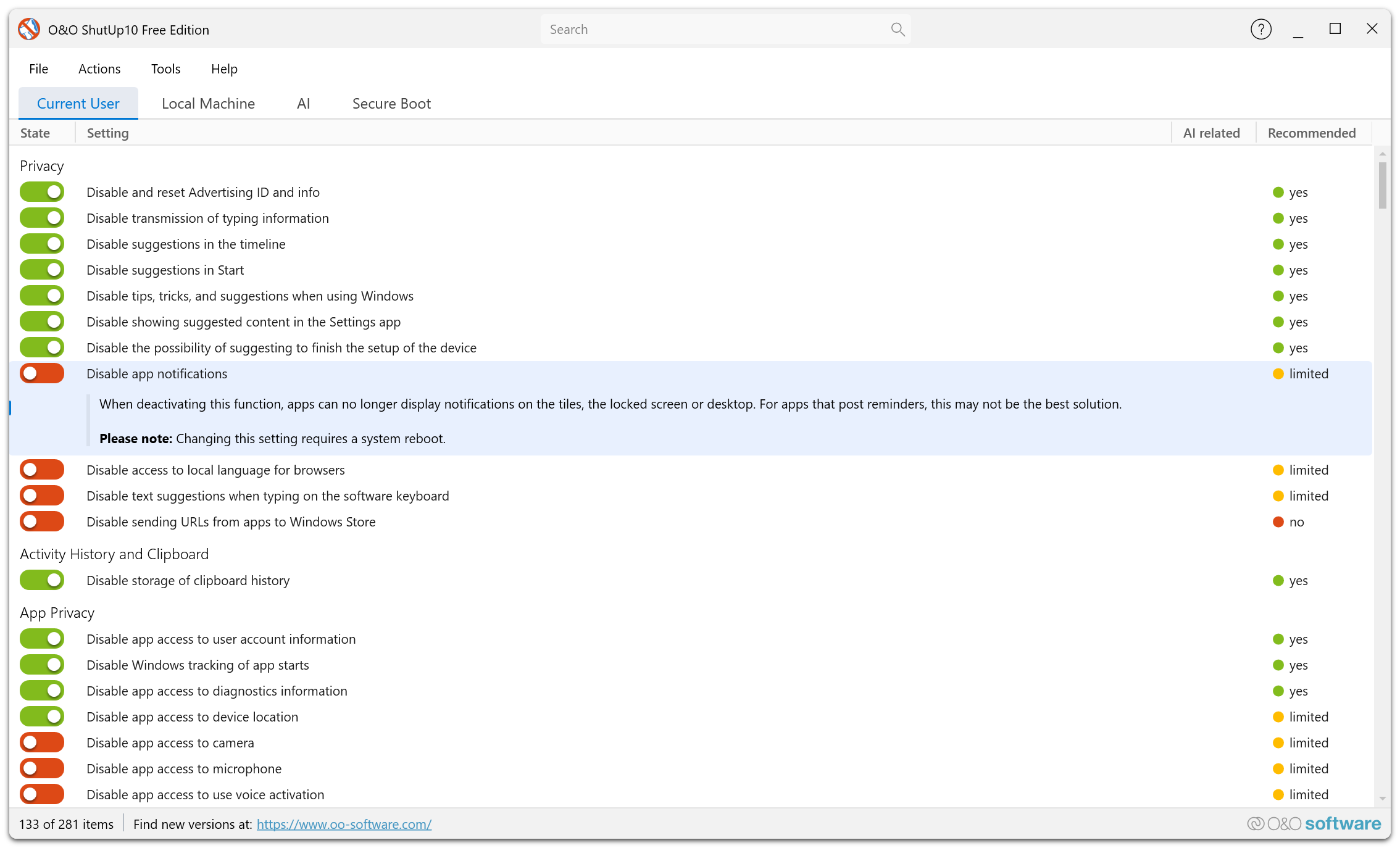Collapse the Activity History and Clipboard heading
Screen dimensions: 1400x848
click(114, 554)
